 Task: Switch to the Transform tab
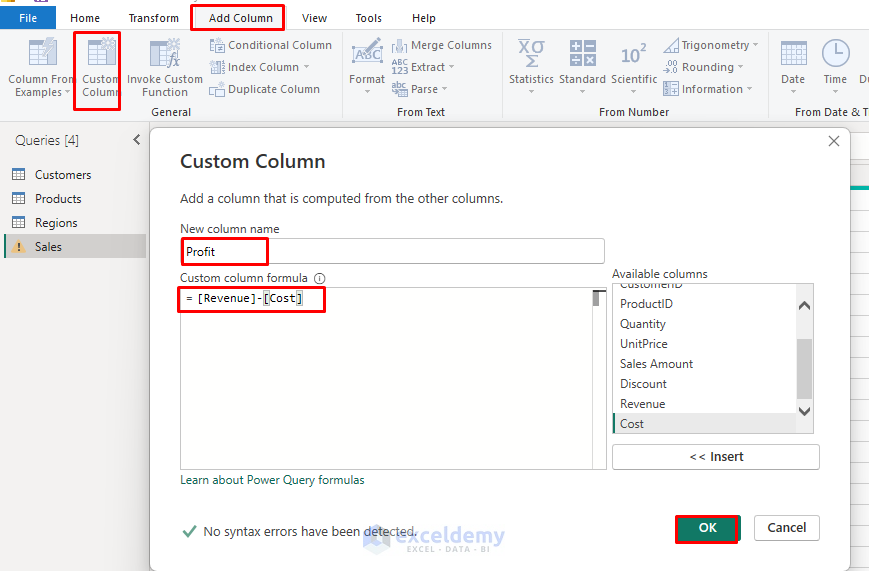pyautogui.click(x=154, y=18)
